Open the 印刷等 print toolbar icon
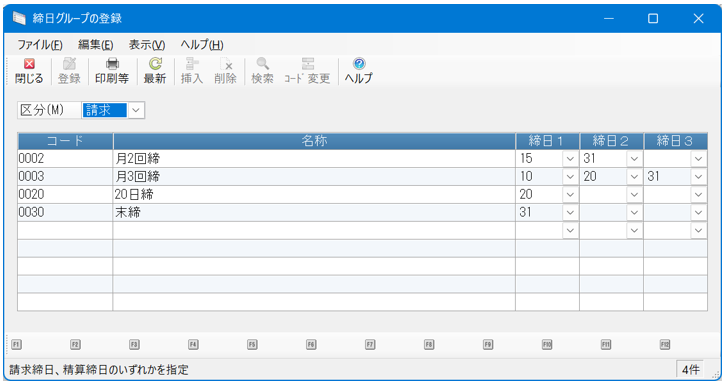724x385 pixels. pyautogui.click(x=112, y=71)
